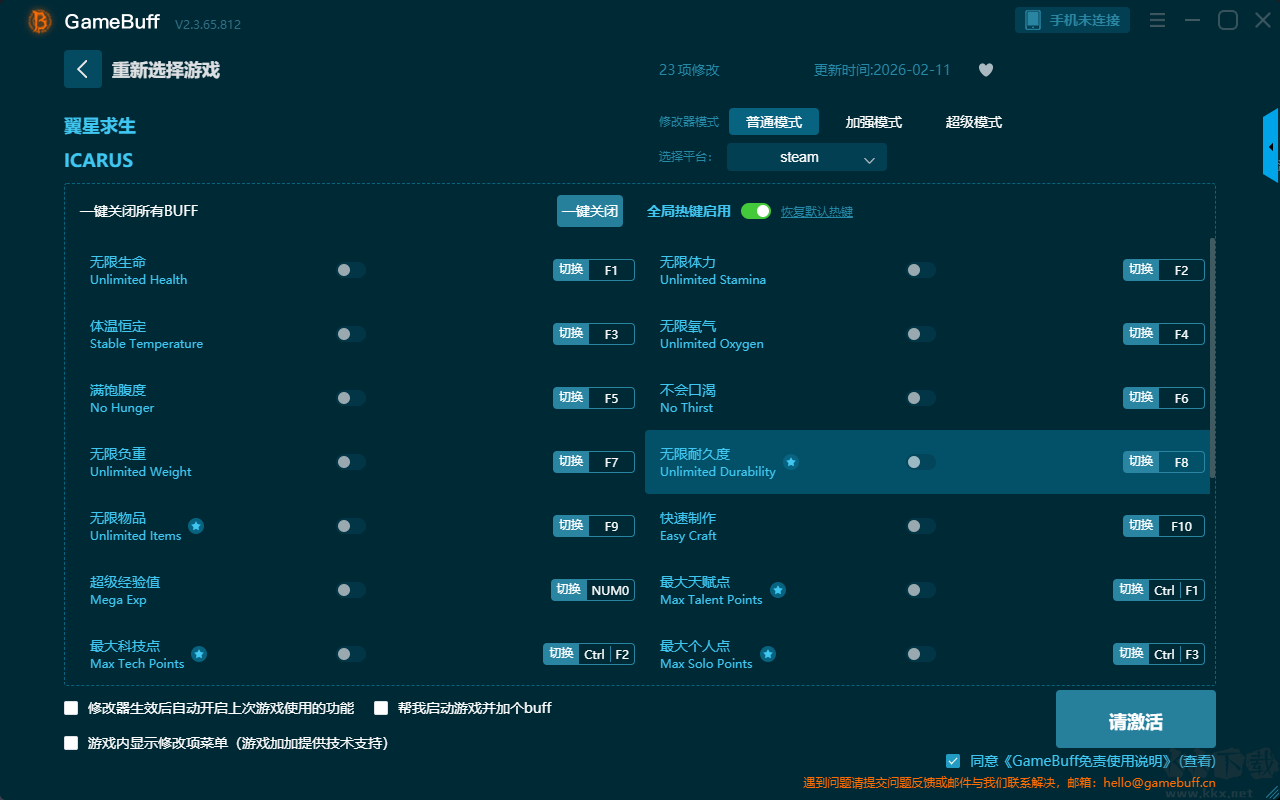
Task: Turn on Max Solo Points switch
Action: [921, 654]
